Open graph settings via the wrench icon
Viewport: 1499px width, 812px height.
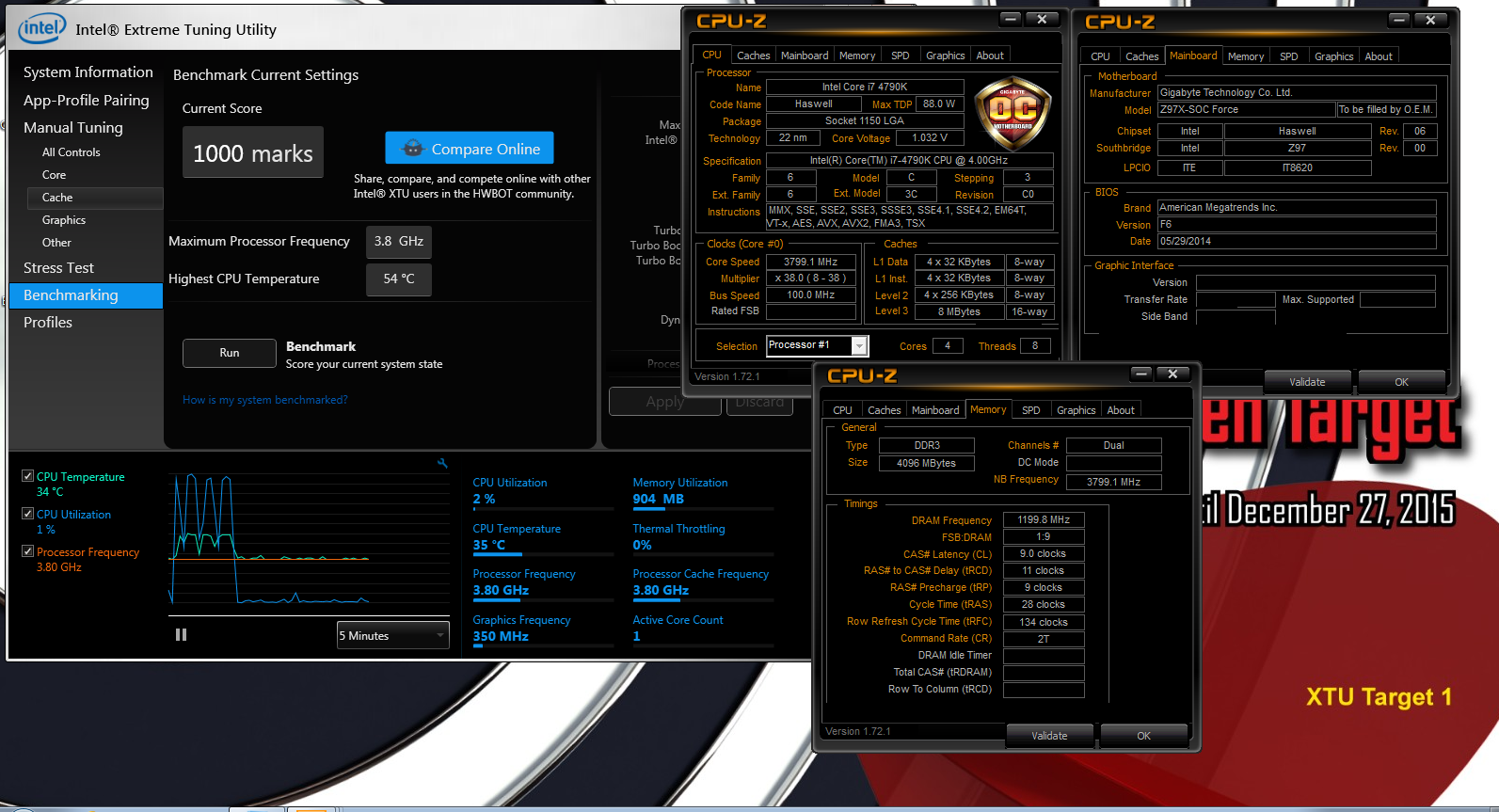(442, 463)
